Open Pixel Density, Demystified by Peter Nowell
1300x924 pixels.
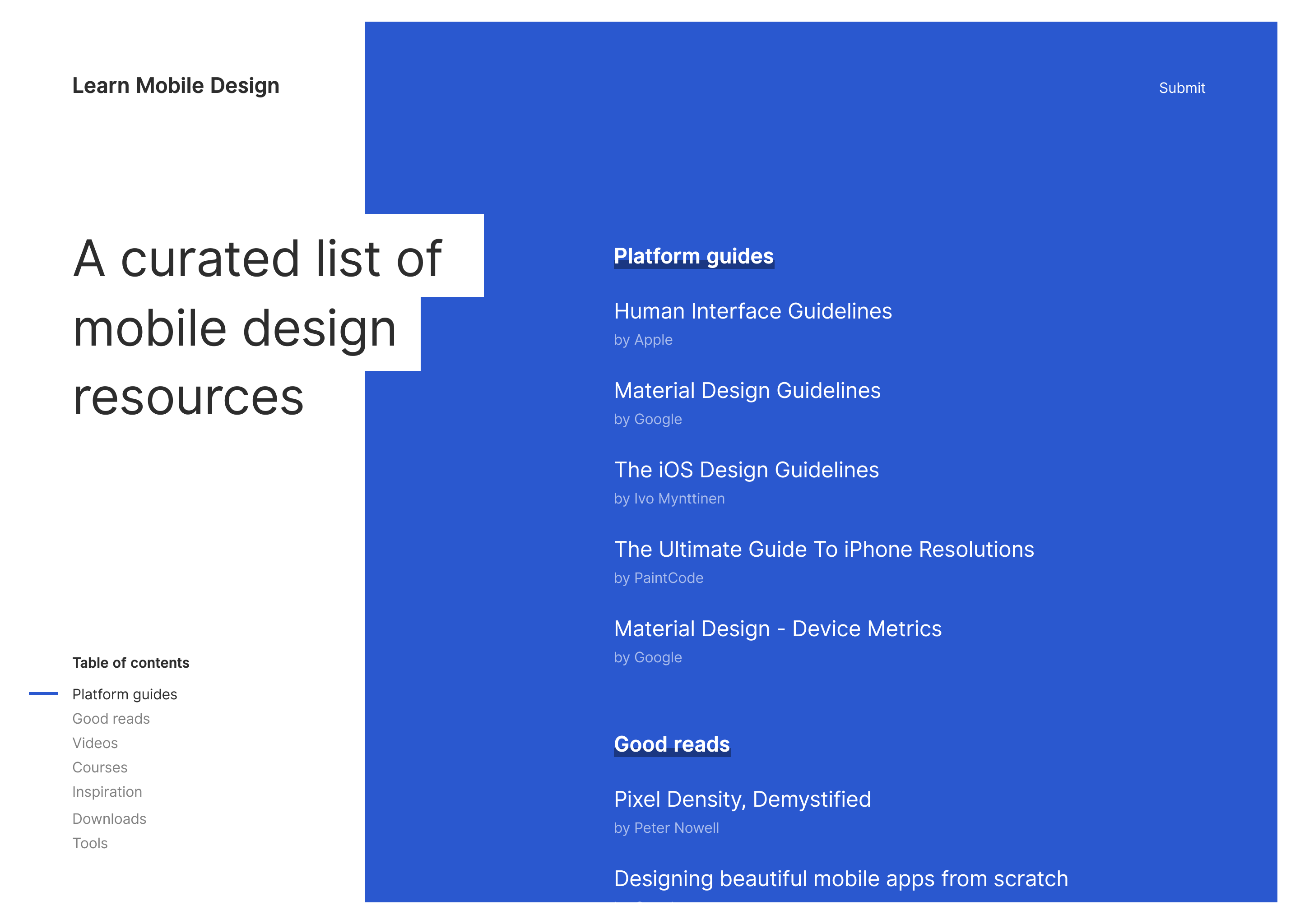[x=742, y=799]
